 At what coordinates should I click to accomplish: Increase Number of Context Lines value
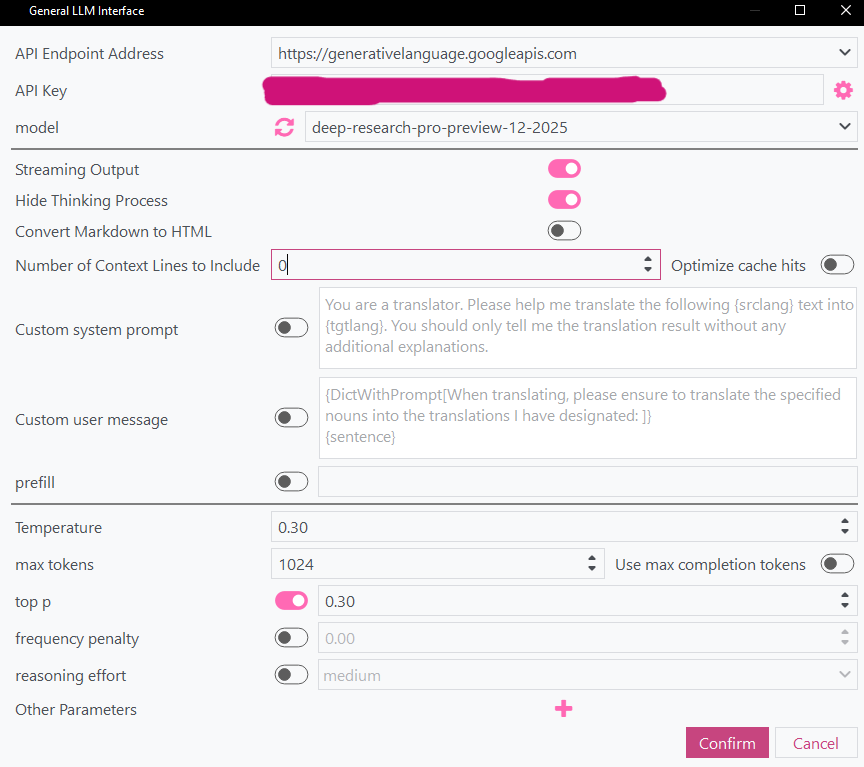point(647,259)
